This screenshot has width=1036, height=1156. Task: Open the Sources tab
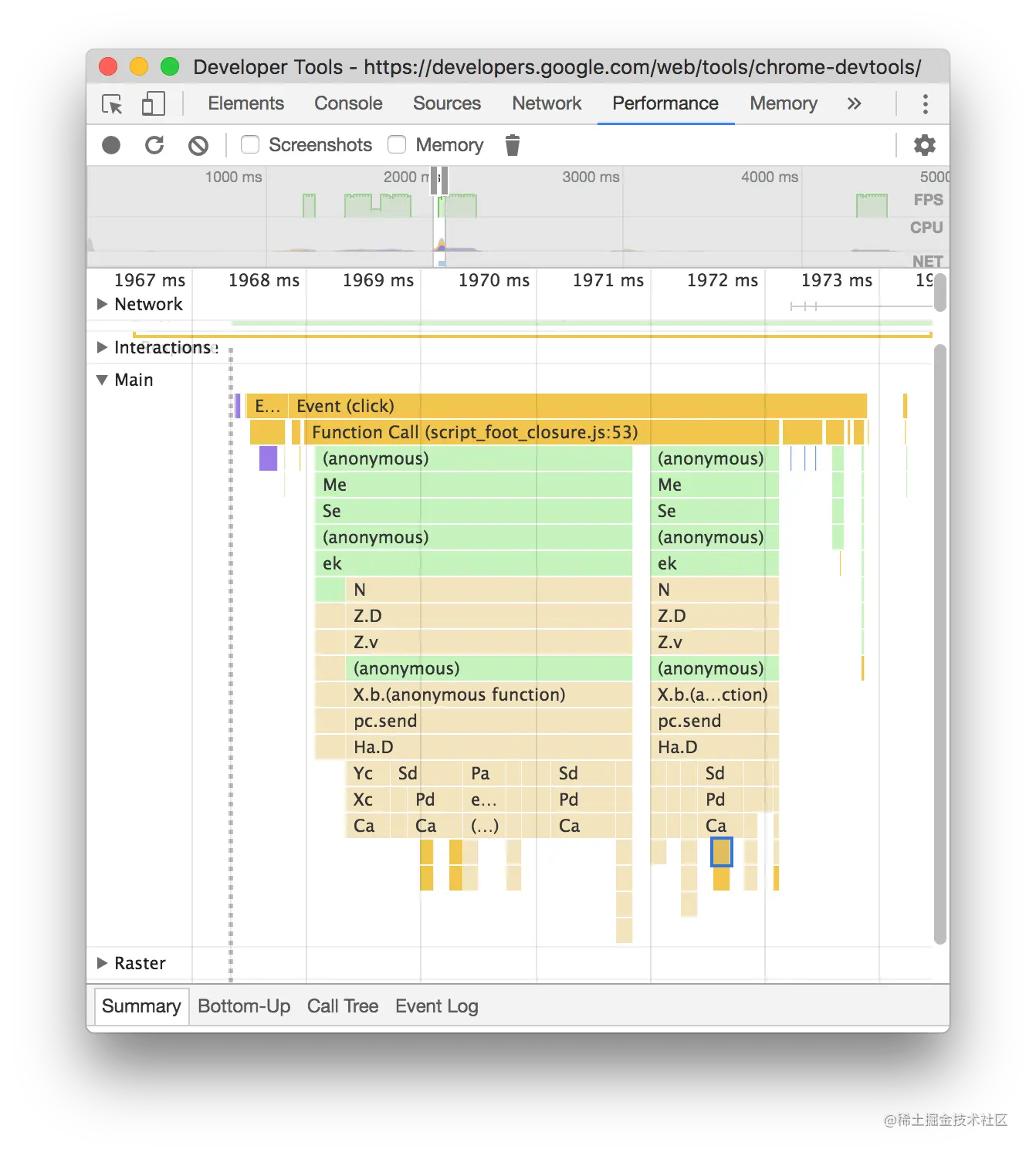coord(447,103)
